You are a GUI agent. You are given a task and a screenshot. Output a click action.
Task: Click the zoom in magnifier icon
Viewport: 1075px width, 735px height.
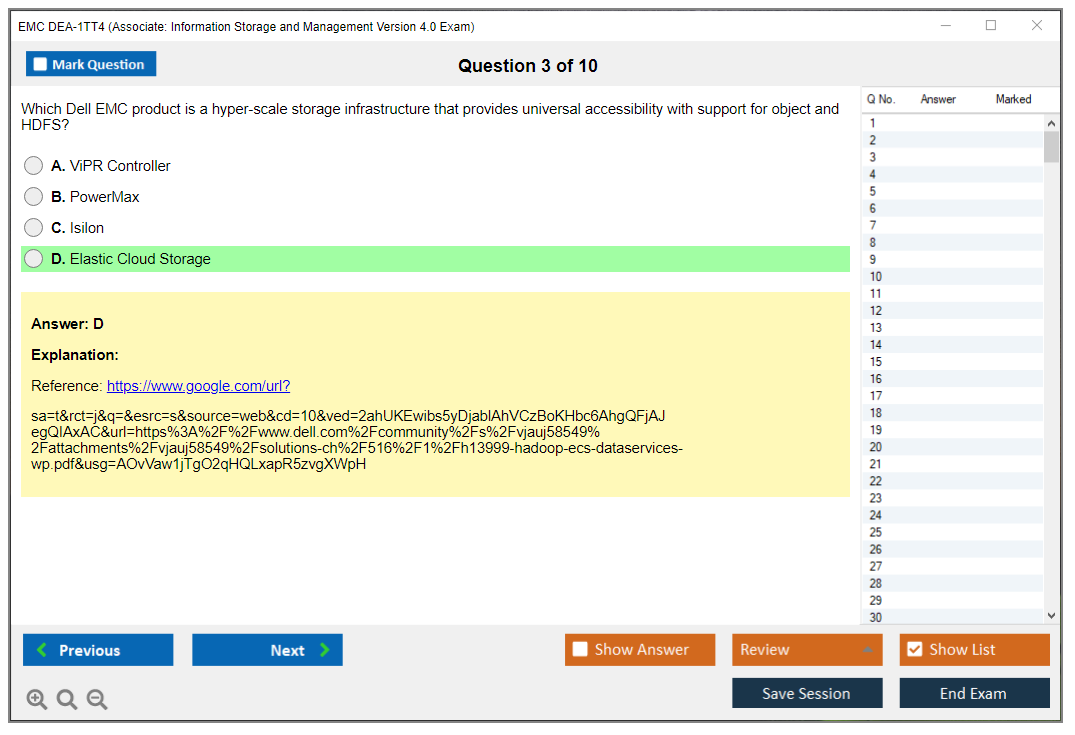pyautogui.click(x=37, y=700)
